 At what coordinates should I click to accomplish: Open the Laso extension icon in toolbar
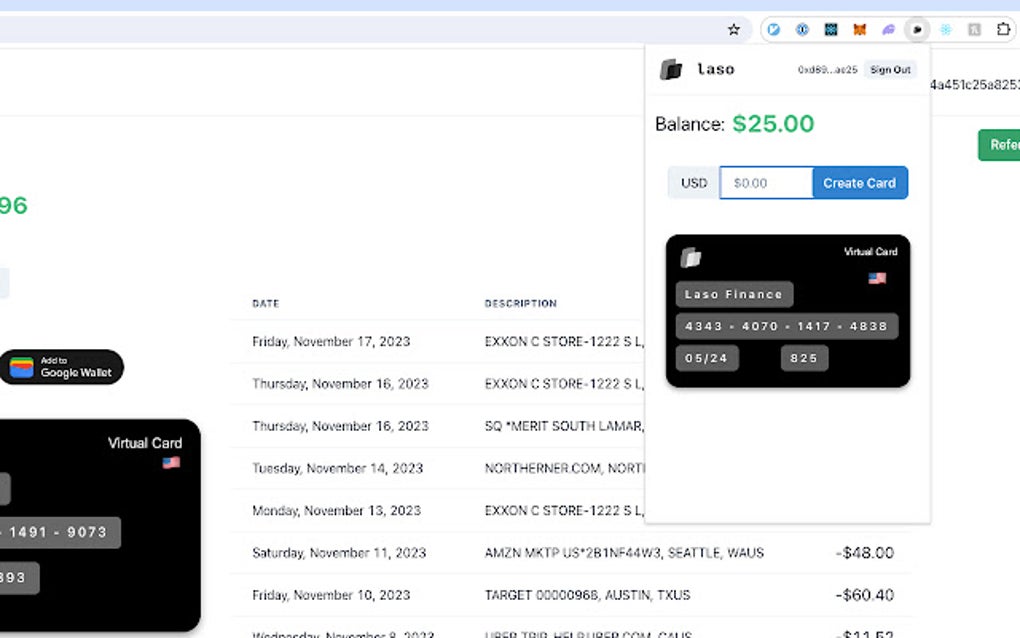point(917,29)
